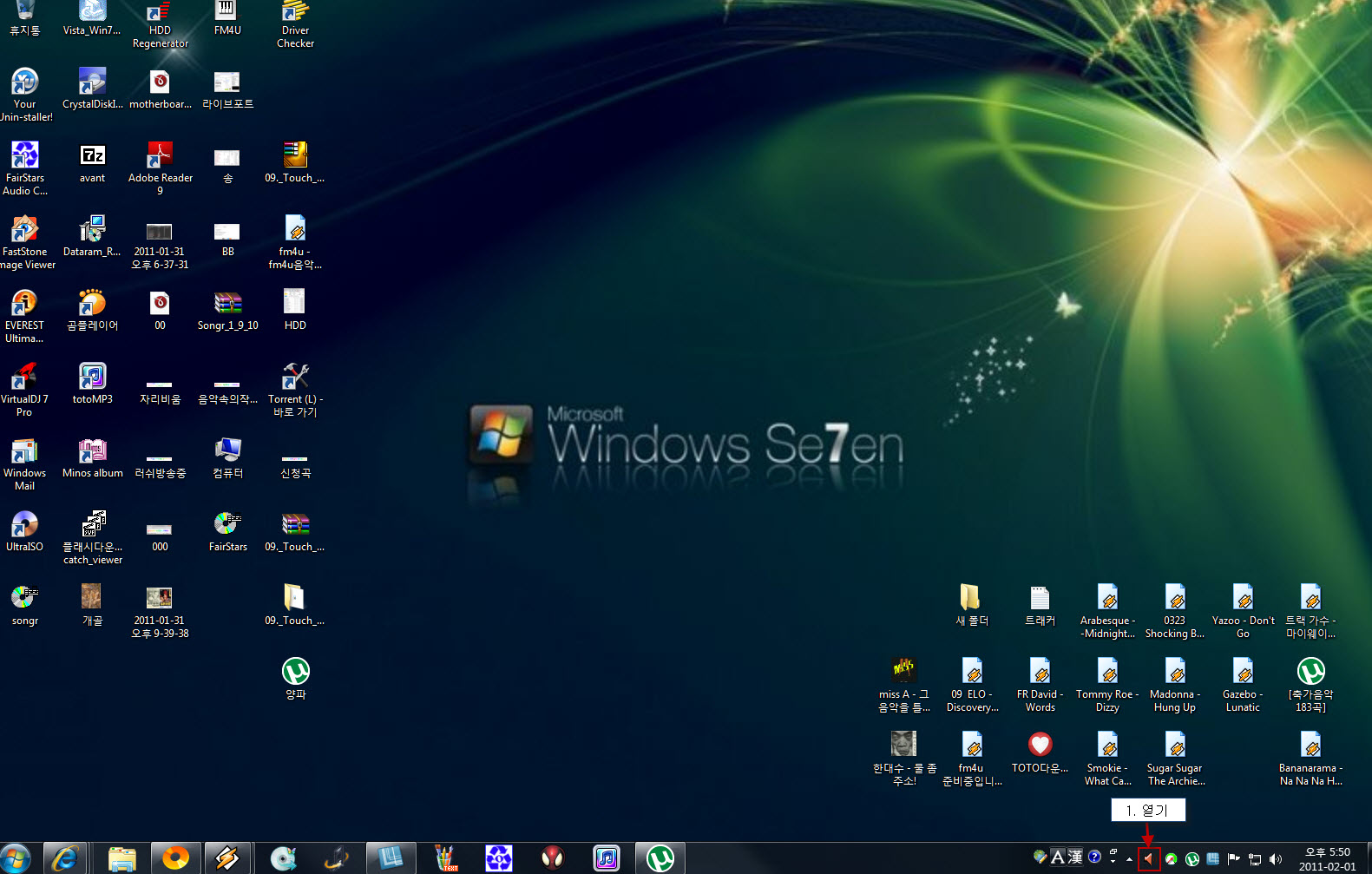Open the 곰플레이어 (GOM Player) shortcut
1372x874 pixels.
92,310
